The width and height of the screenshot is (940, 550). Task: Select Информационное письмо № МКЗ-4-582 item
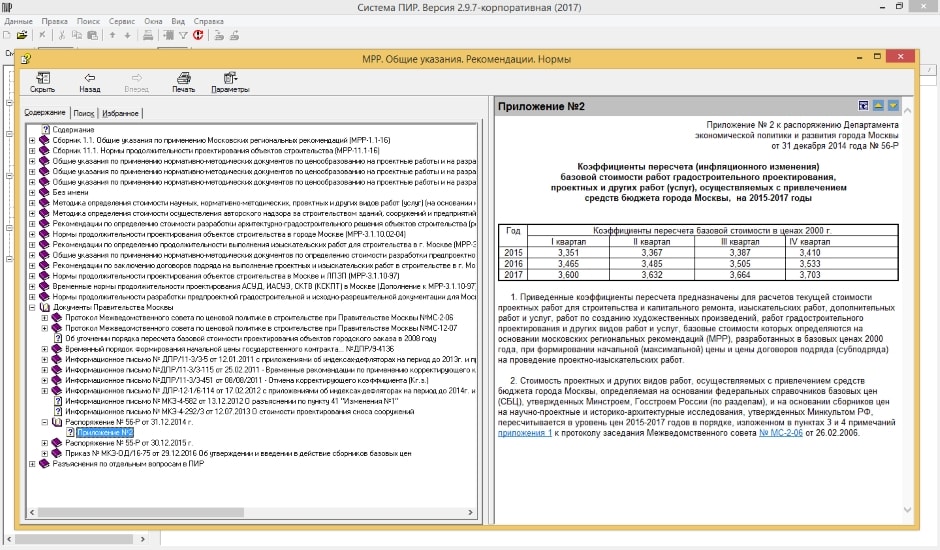pos(231,401)
